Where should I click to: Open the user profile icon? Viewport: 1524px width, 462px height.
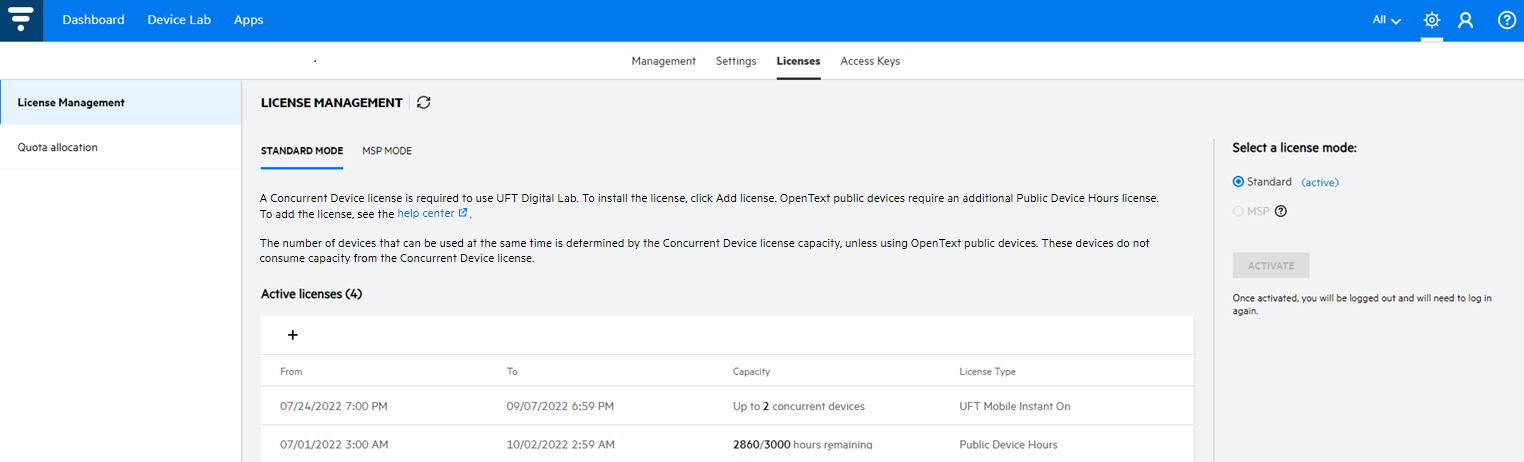[x=1466, y=20]
